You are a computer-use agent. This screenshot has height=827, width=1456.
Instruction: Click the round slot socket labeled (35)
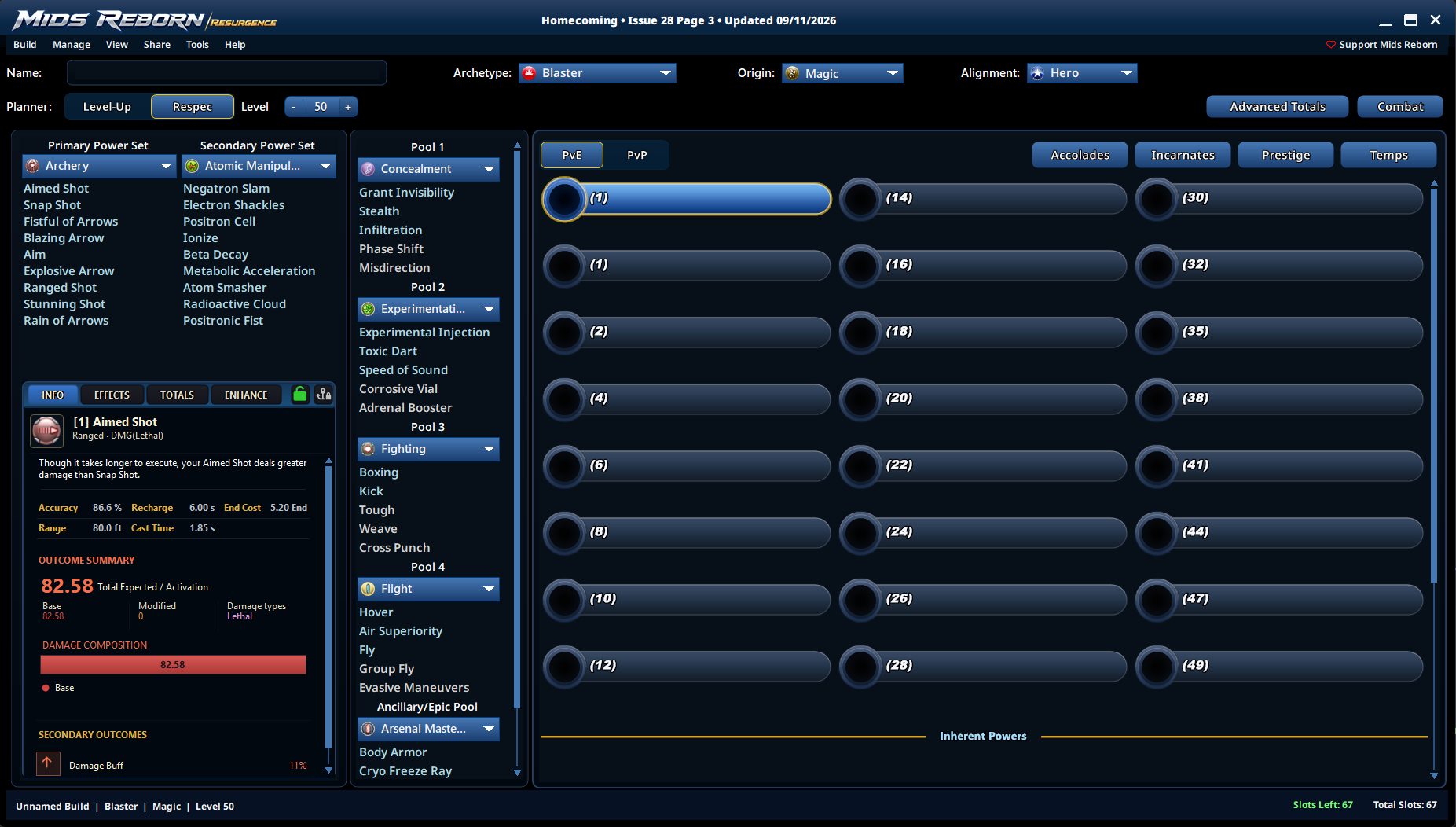1157,333
